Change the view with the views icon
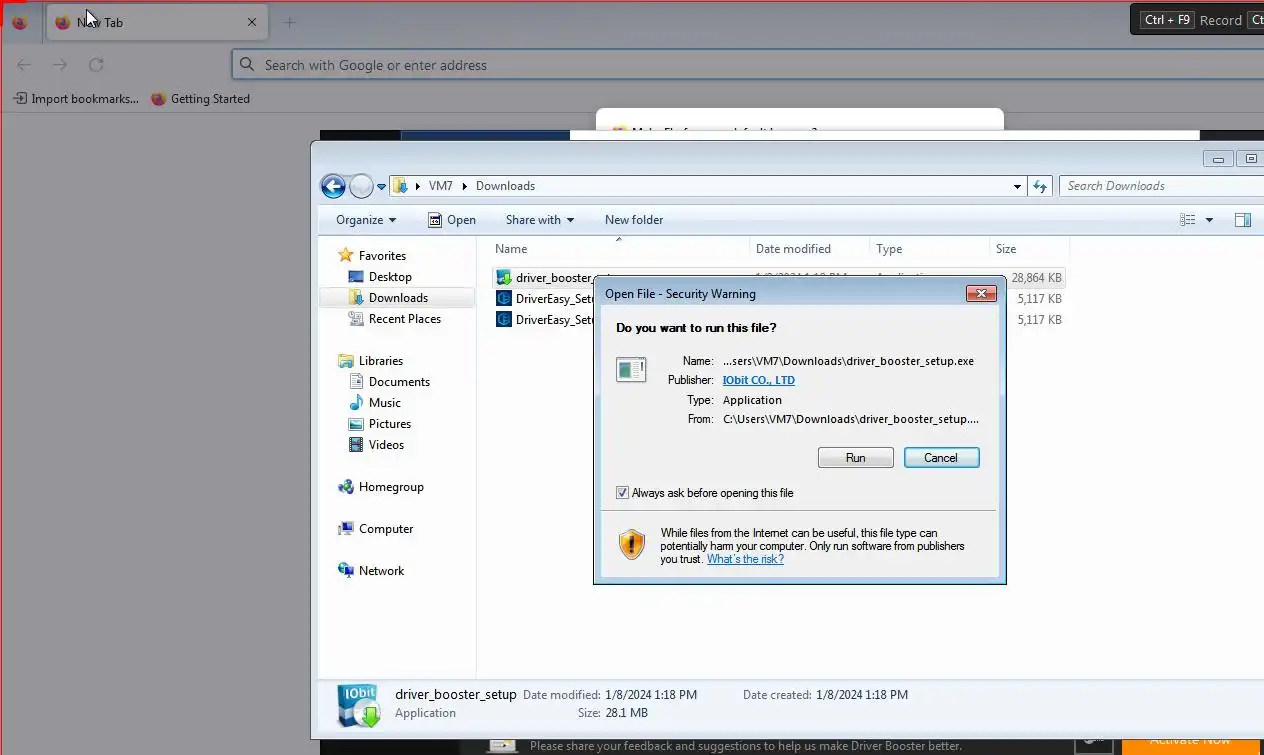The height and width of the screenshot is (755, 1264). (1188, 220)
